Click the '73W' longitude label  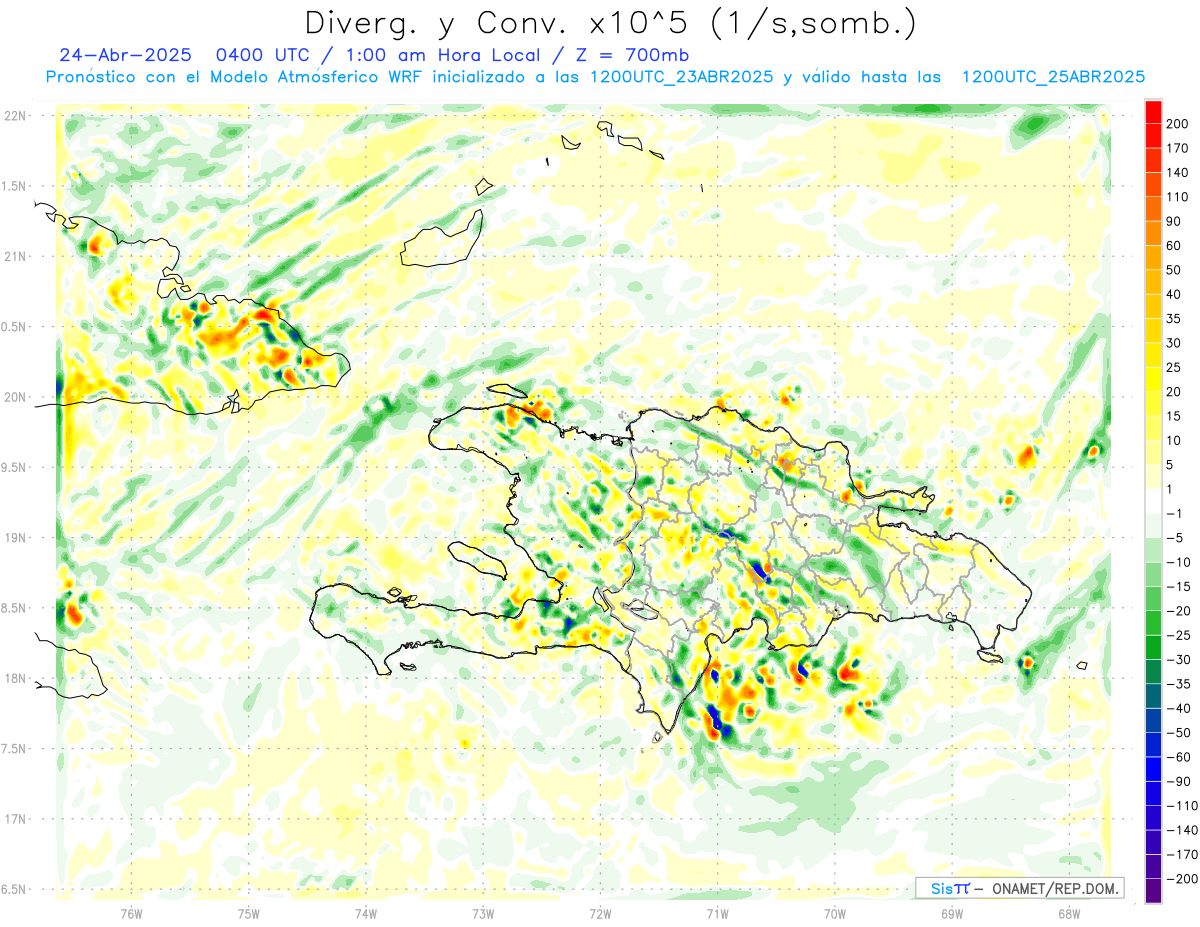coord(483,913)
